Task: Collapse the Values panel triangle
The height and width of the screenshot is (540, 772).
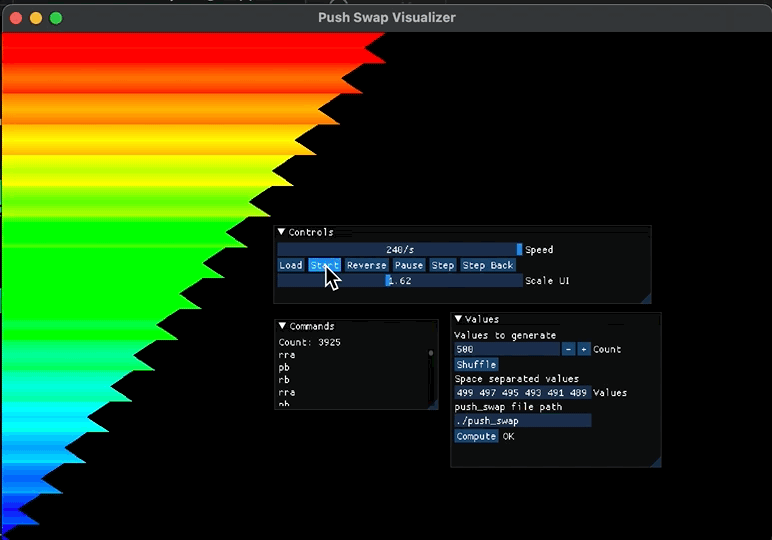Action: [x=459, y=319]
